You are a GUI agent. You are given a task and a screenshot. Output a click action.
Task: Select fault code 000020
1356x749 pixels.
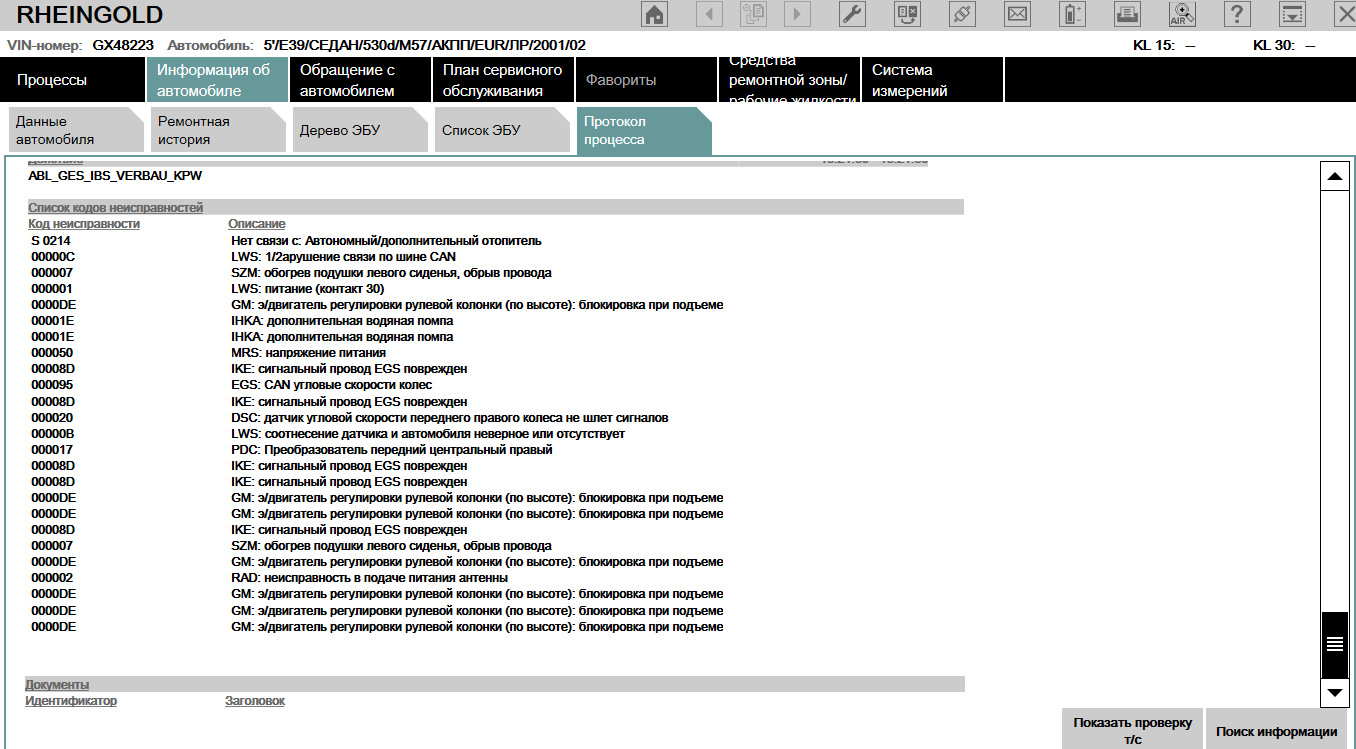point(52,417)
